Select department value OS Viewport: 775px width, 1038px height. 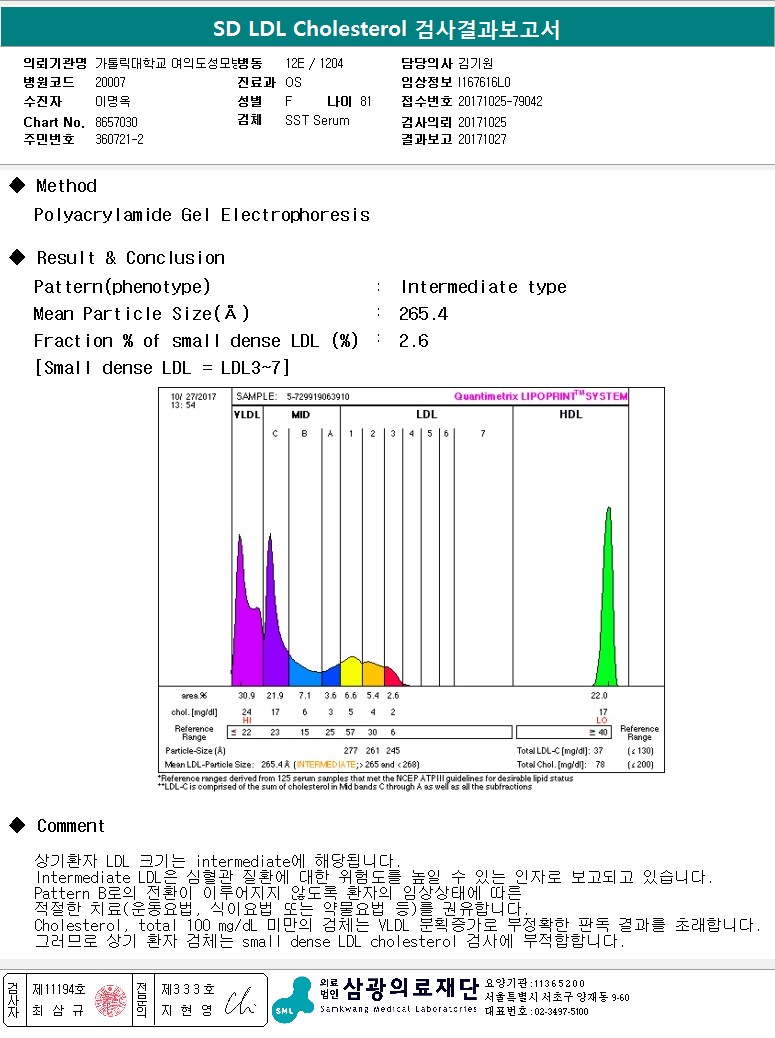tap(293, 82)
